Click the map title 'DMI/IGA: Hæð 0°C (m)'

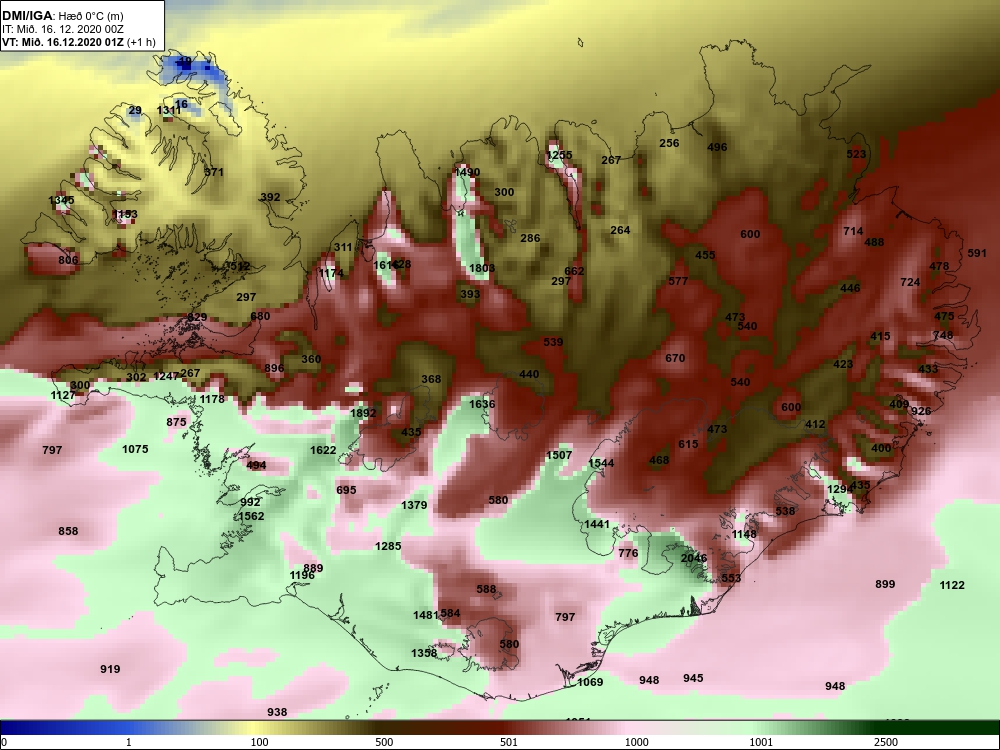62,15
